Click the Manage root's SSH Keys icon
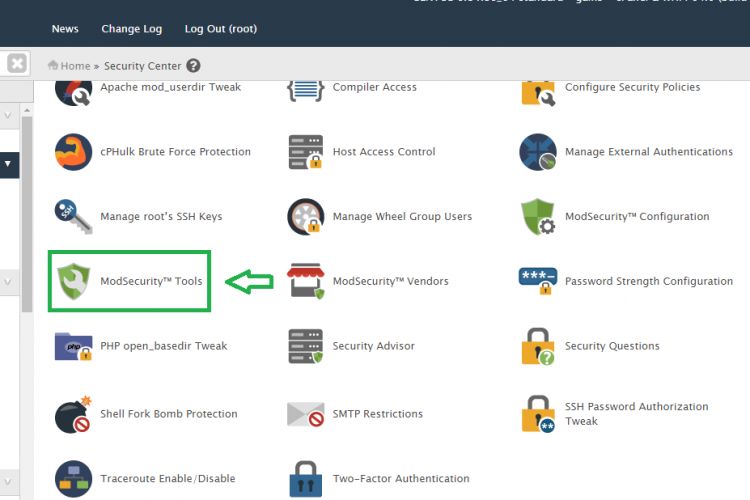The image size is (750, 500). tap(73, 217)
